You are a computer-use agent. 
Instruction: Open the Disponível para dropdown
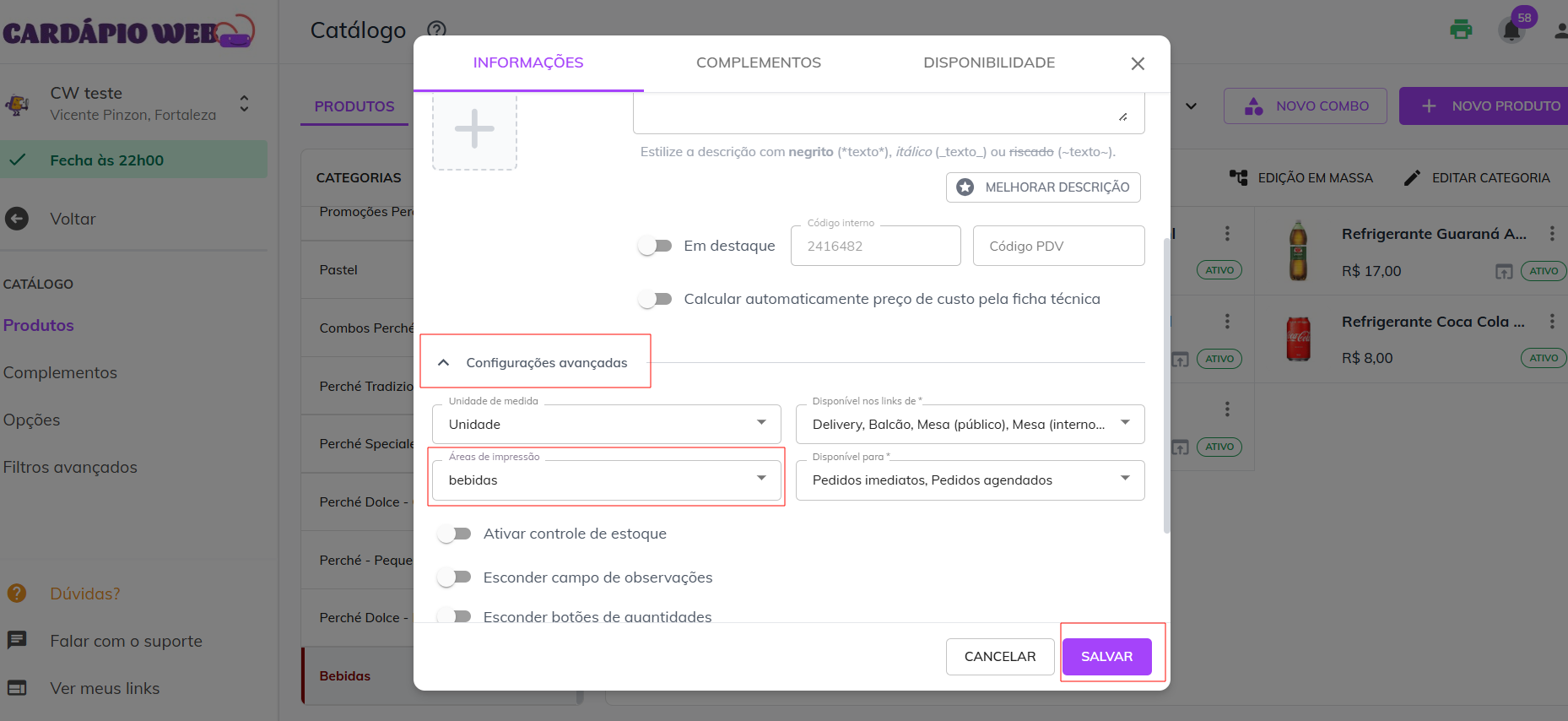click(970, 480)
